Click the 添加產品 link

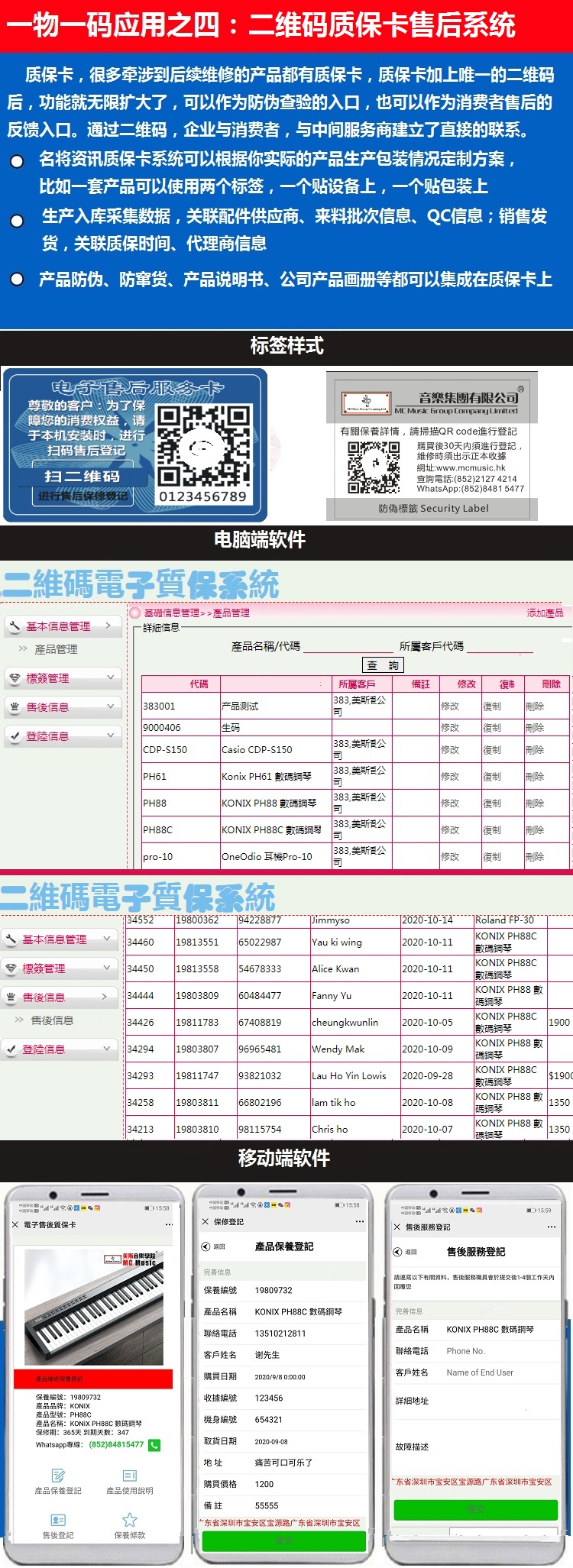545,613
